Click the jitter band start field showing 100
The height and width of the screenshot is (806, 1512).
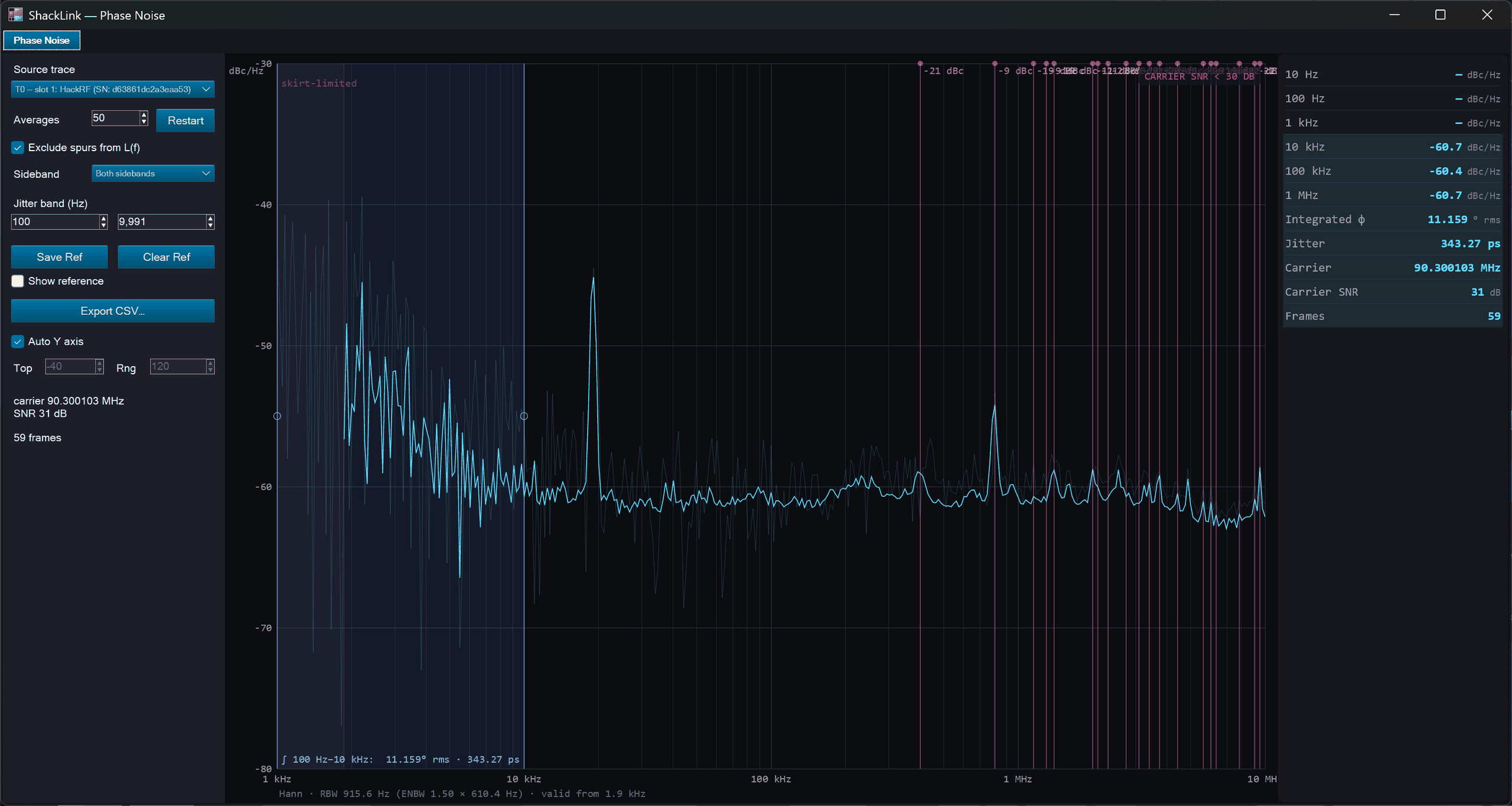pyautogui.click(x=56, y=221)
